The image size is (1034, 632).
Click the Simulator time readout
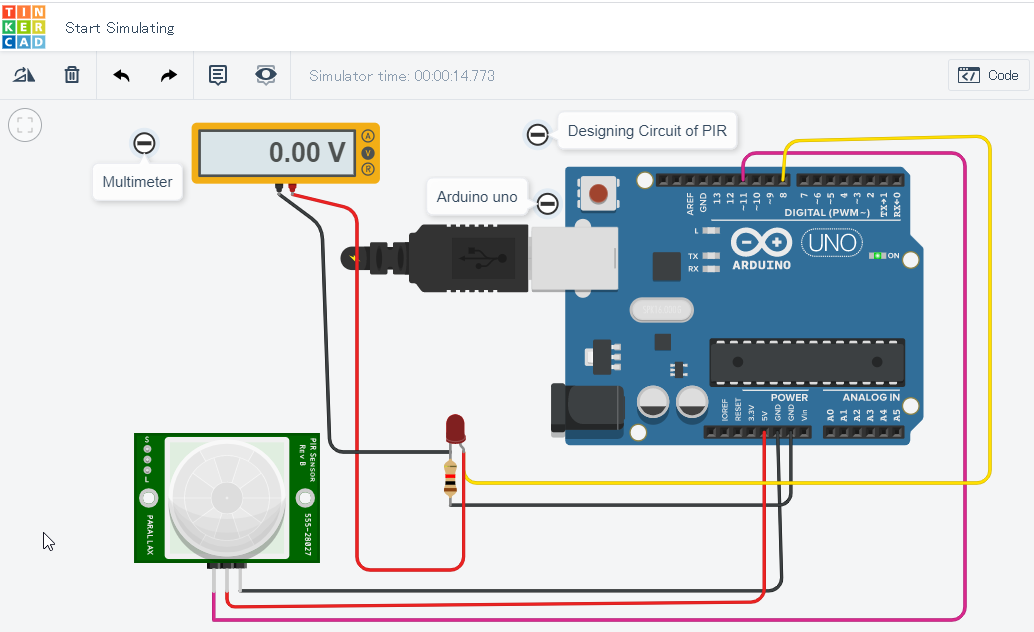[402, 76]
